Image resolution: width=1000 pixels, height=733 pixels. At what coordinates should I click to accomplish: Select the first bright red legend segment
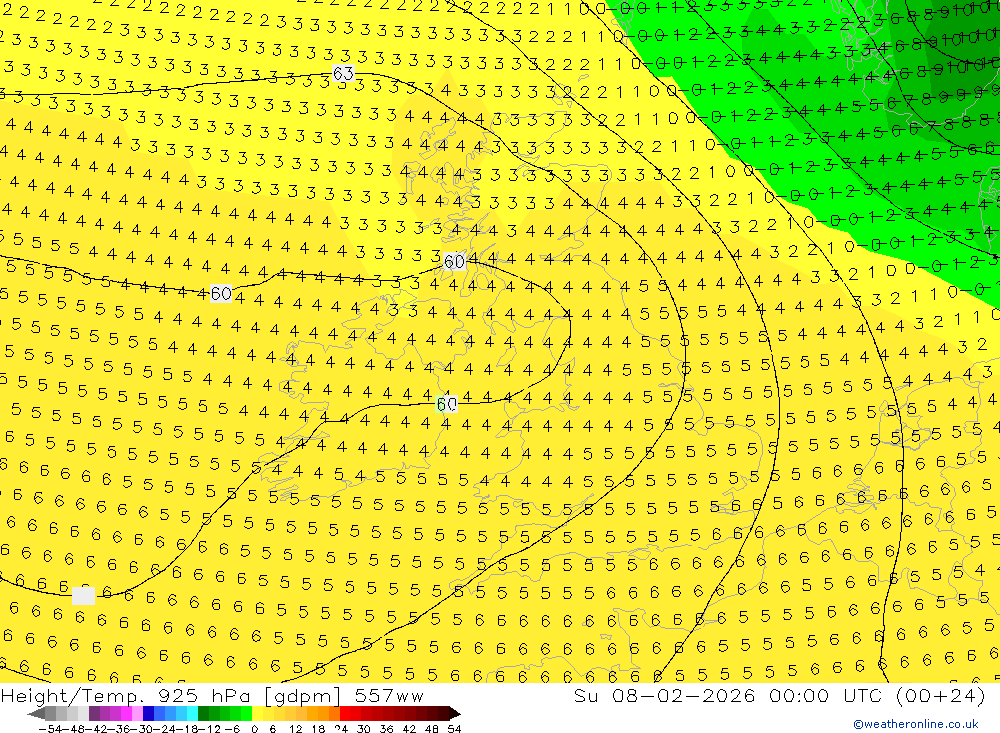345,713
